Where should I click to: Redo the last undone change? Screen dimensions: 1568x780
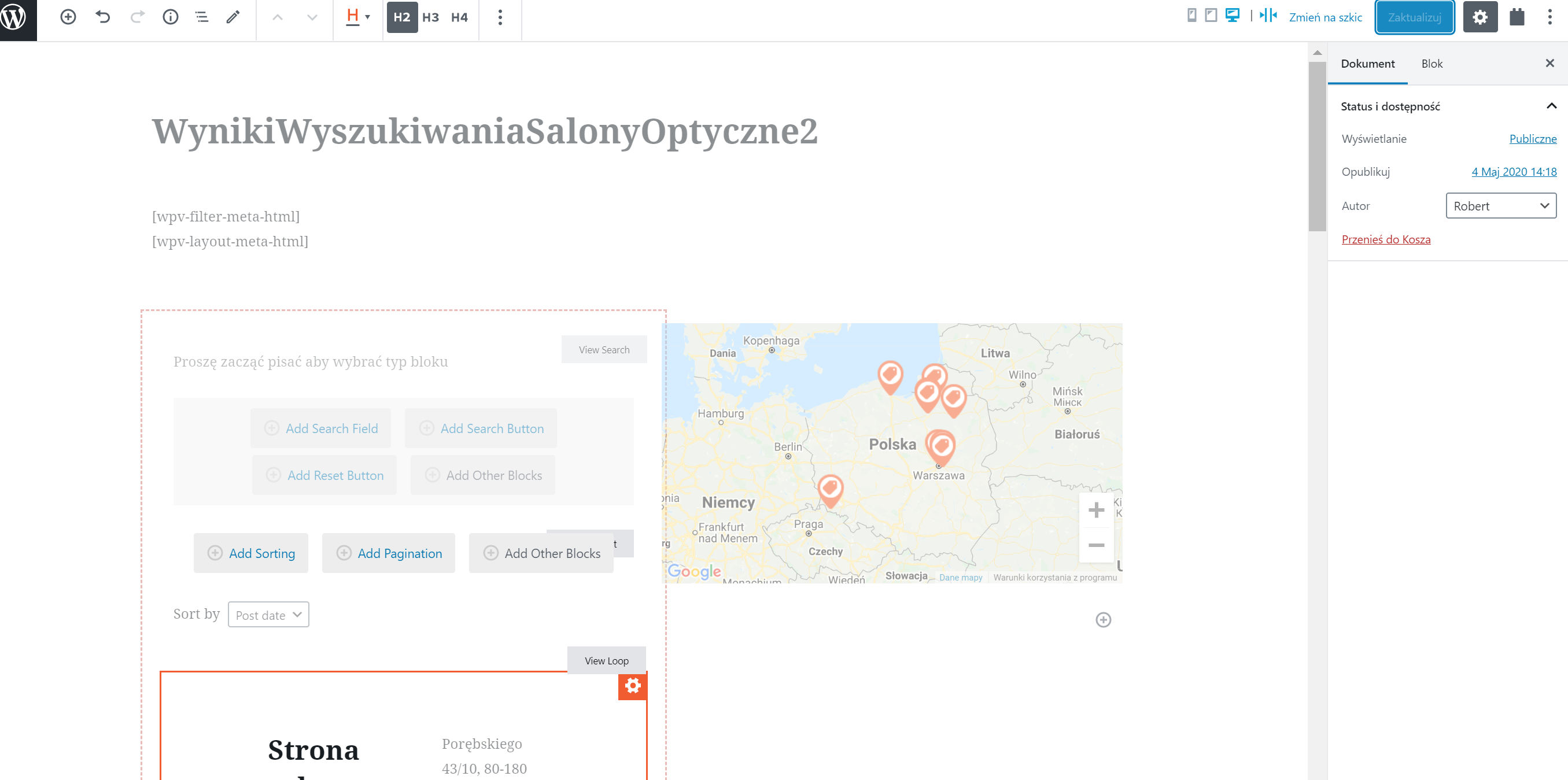[138, 17]
